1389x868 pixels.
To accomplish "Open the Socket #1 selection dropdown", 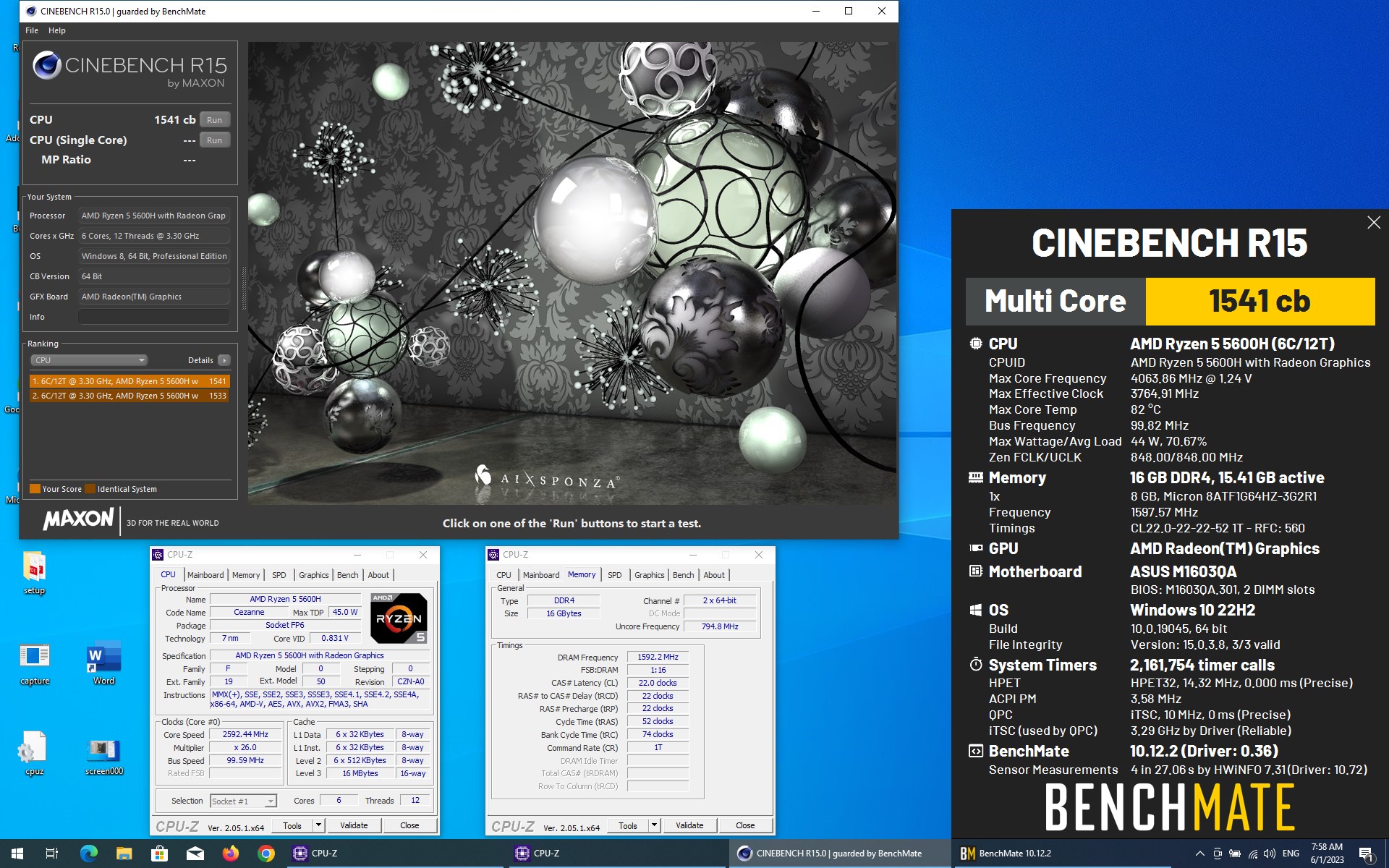I will click(x=243, y=801).
